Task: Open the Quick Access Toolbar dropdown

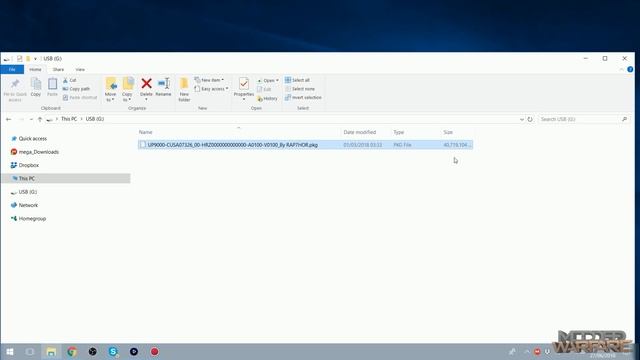Action: click(35, 59)
